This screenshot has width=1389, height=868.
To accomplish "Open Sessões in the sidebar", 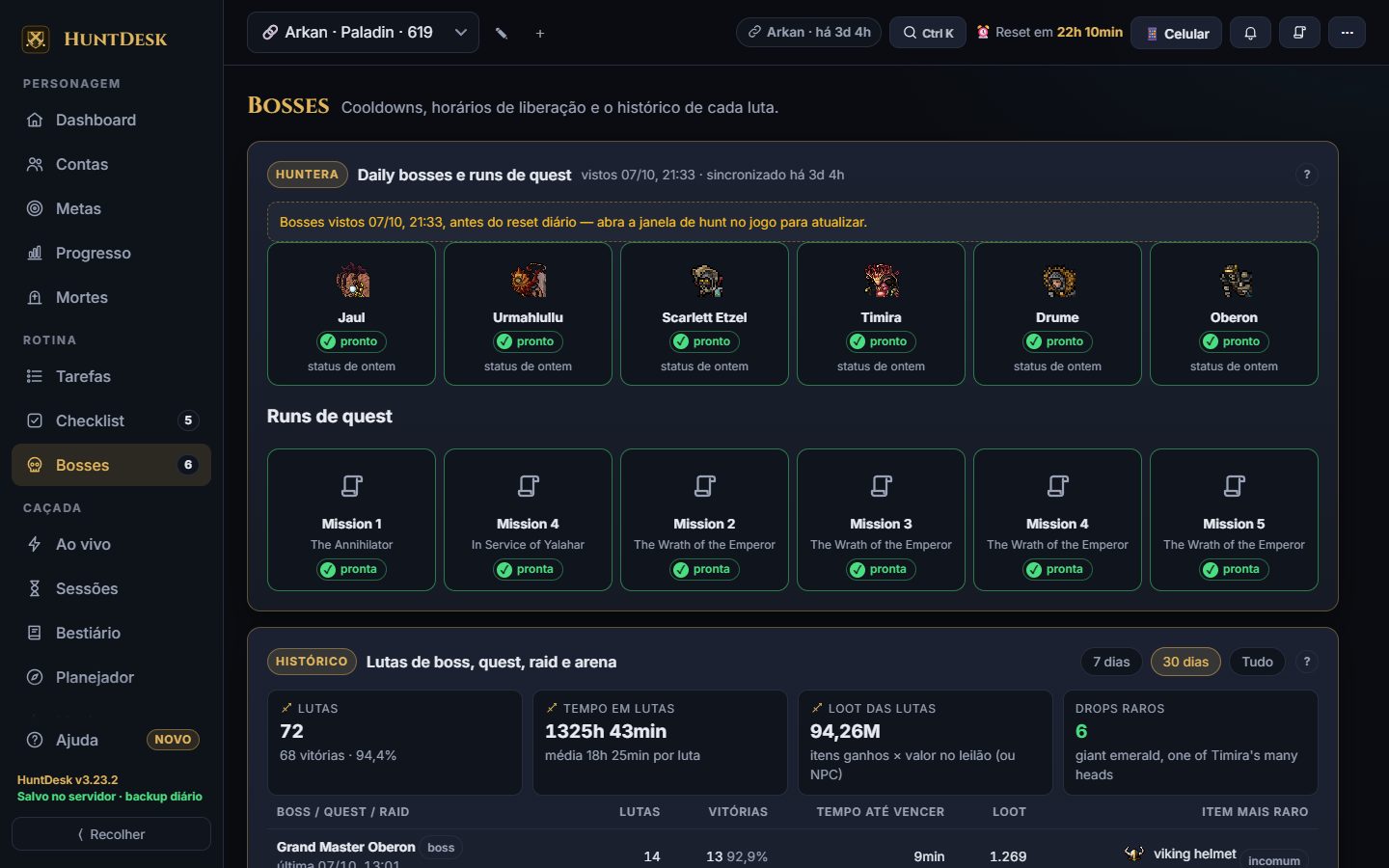I will point(111,588).
